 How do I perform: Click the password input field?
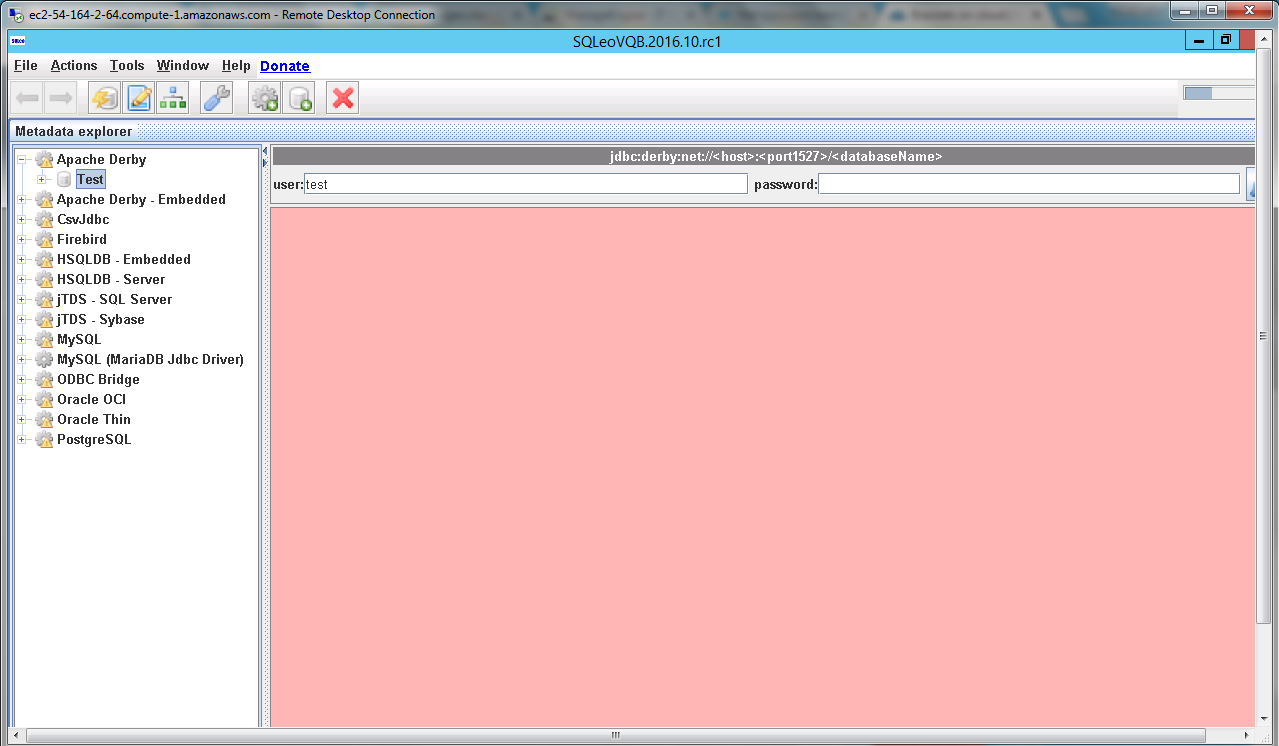pos(1028,184)
